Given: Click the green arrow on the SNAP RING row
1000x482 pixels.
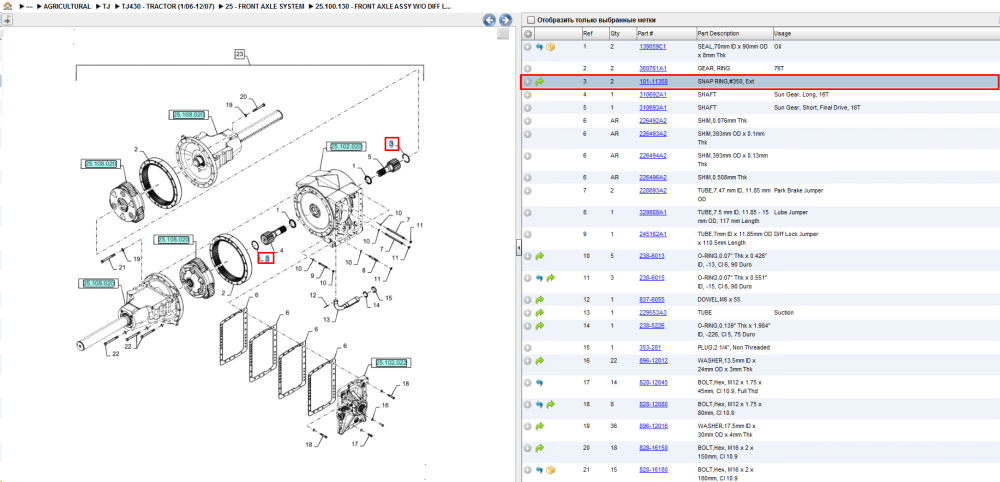Looking at the screenshot, I should (540, 82).
